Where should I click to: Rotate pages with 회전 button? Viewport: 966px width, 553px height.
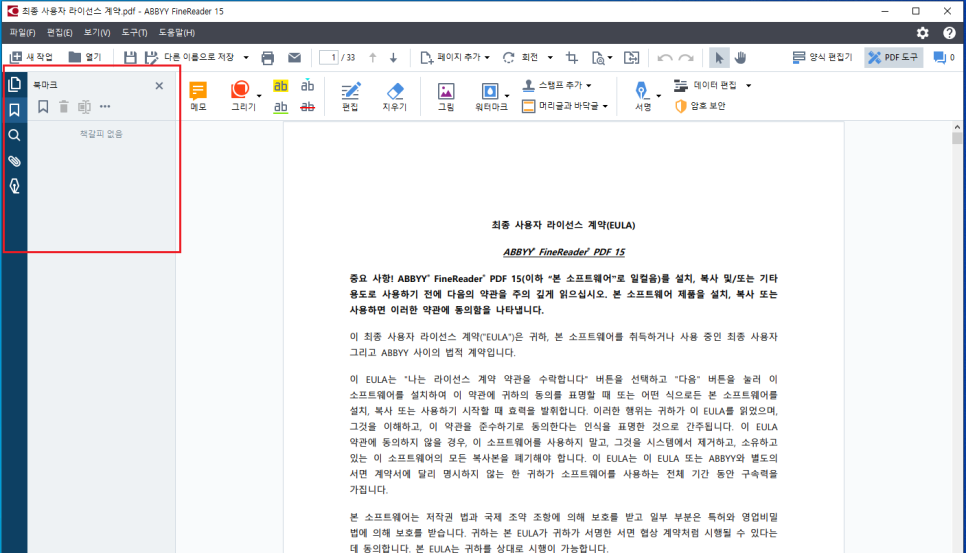(521, 57)
